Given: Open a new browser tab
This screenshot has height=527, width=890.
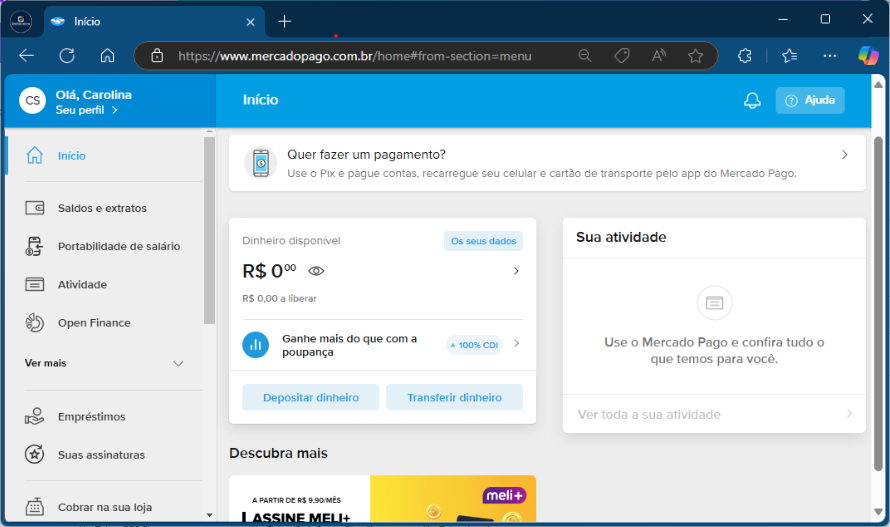Looking at the screenshot, I should click(x=284, y=22).
